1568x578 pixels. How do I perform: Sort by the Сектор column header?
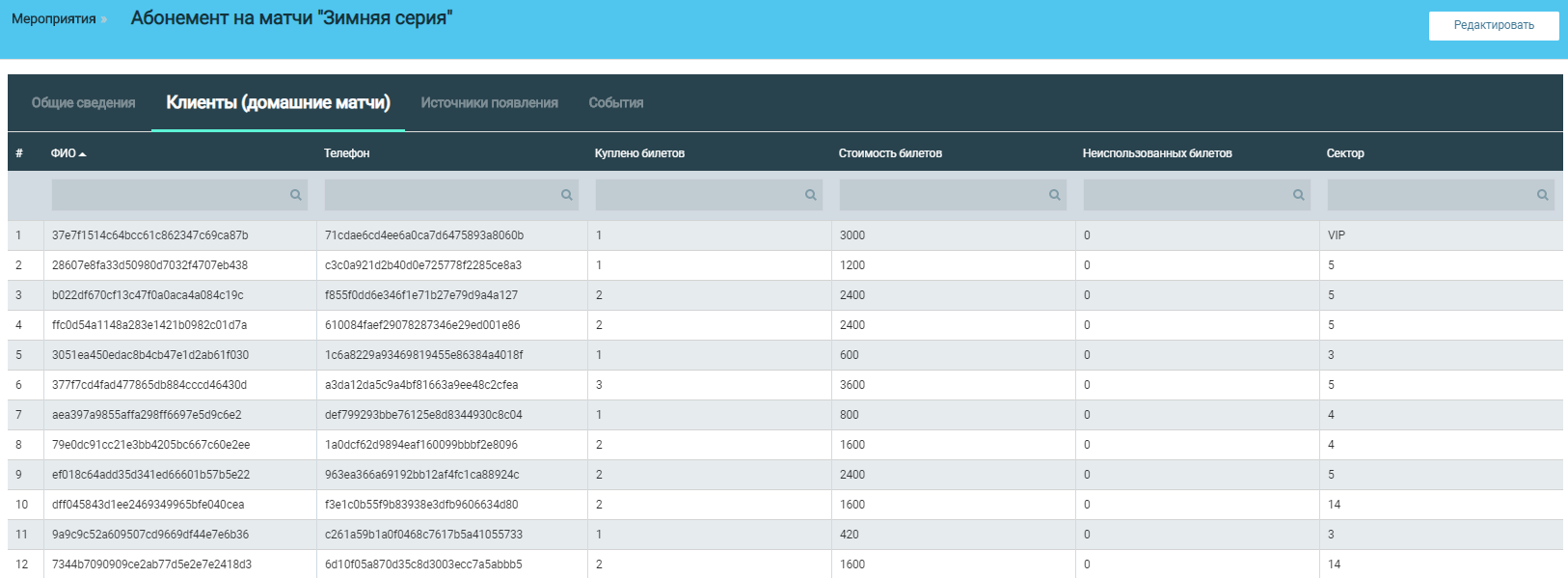click(x=1344, y=153)
